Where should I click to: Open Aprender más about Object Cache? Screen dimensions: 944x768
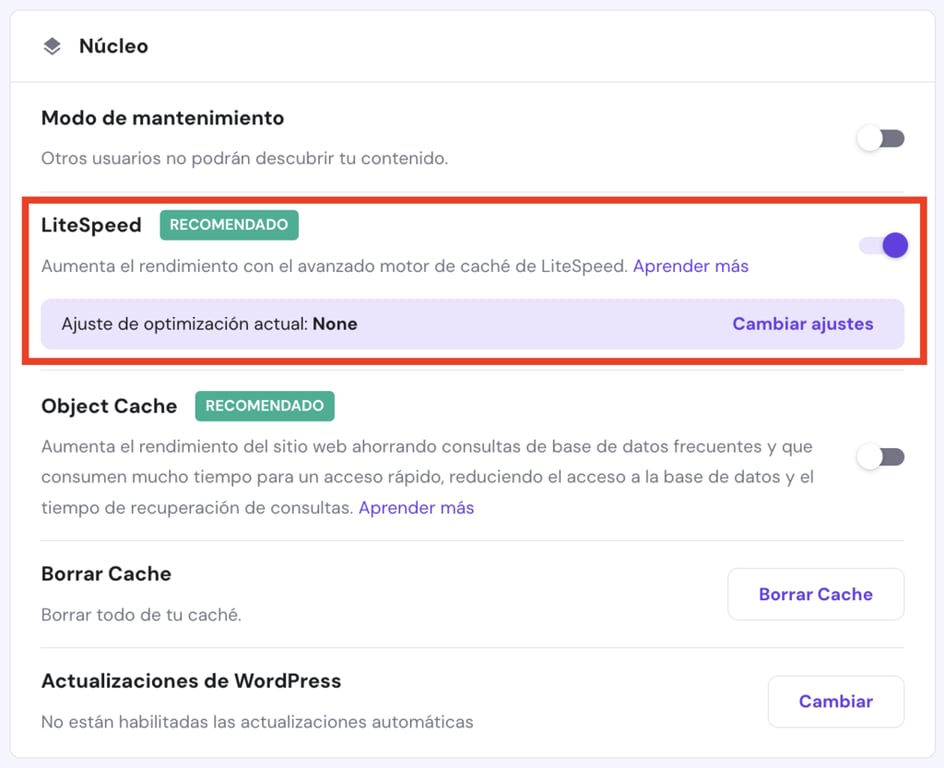coord(416,508)
